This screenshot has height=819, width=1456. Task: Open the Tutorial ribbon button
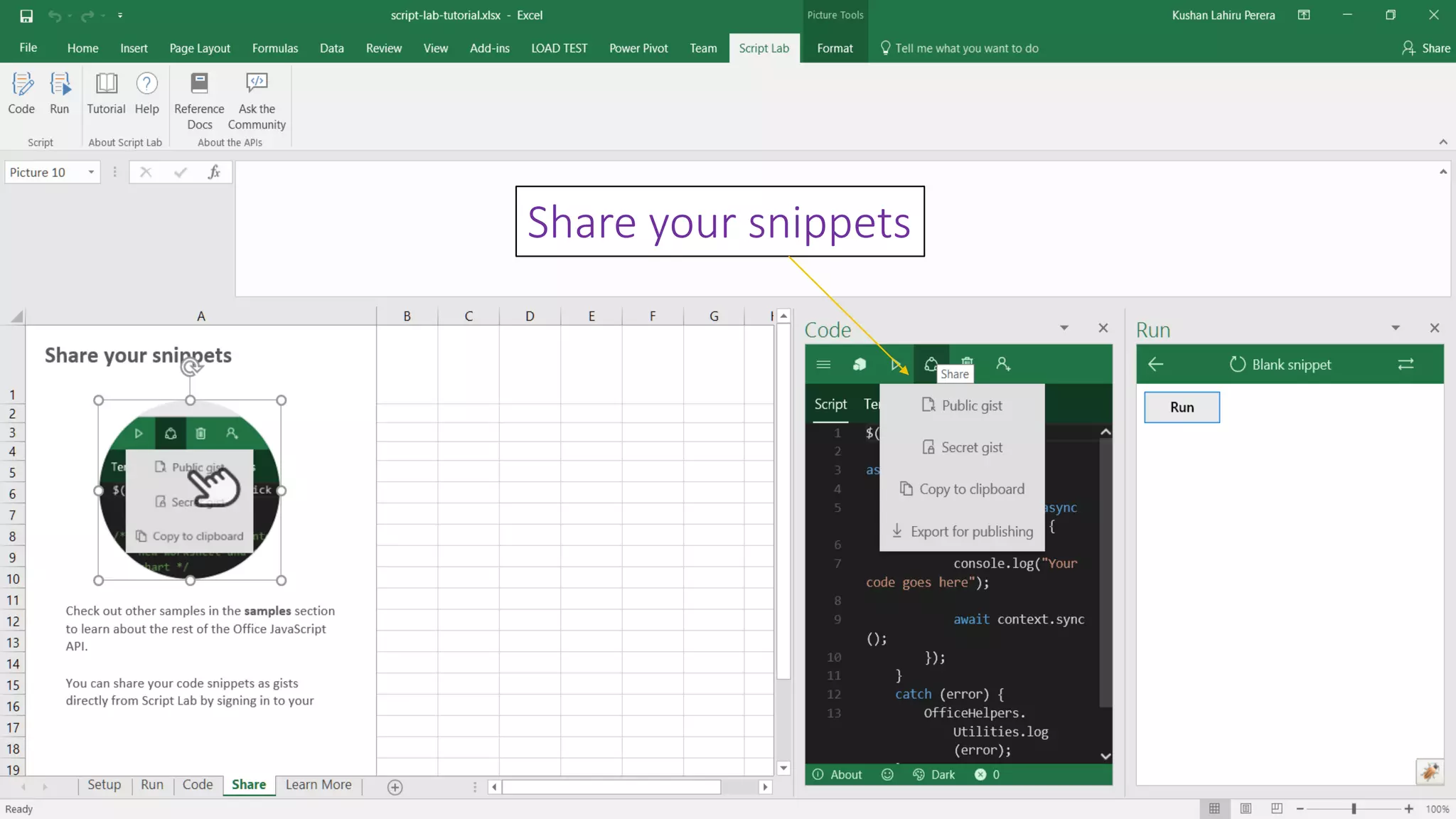(x=106, y=93)
